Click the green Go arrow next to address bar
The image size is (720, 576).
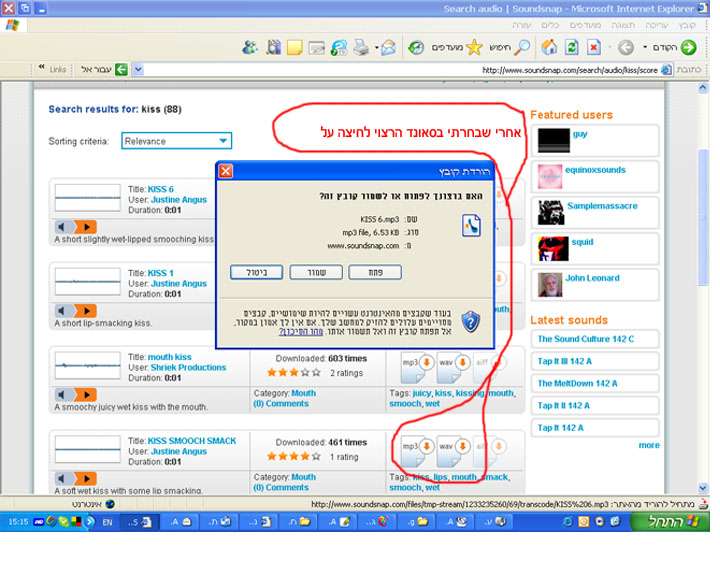coord(121,69)
